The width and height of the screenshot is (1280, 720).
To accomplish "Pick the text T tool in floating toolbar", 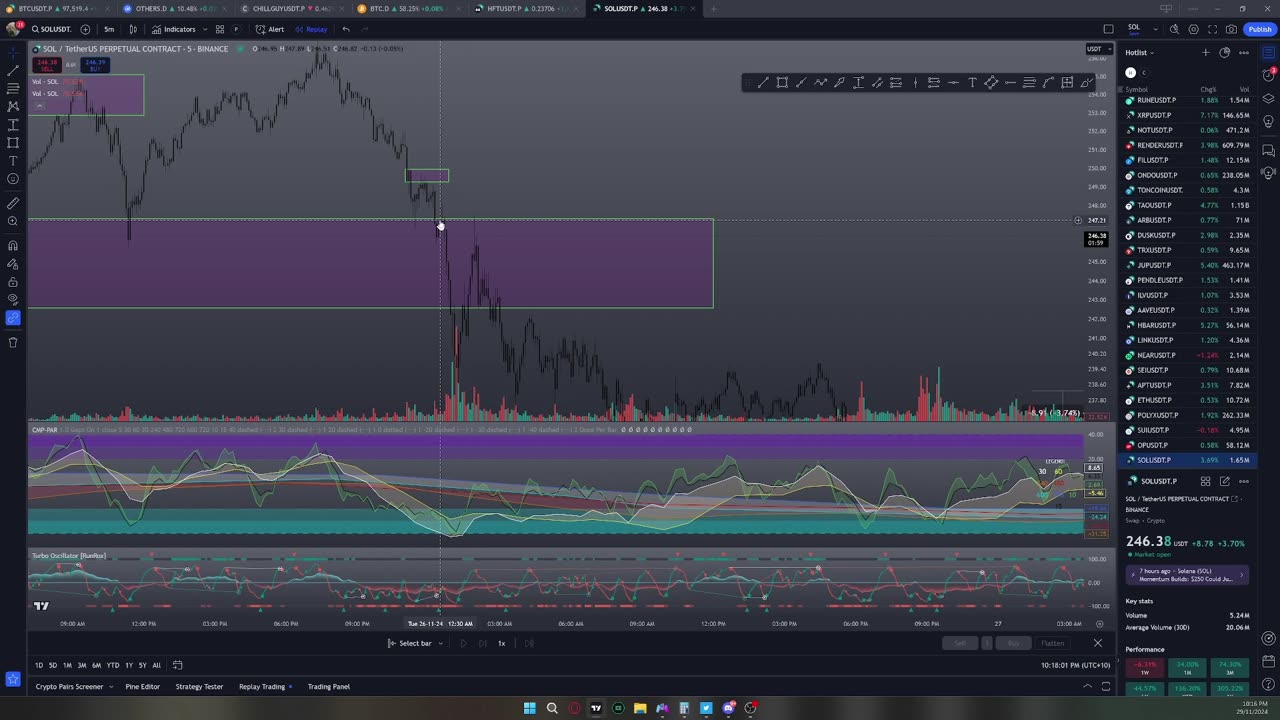I will coord(972,83).
